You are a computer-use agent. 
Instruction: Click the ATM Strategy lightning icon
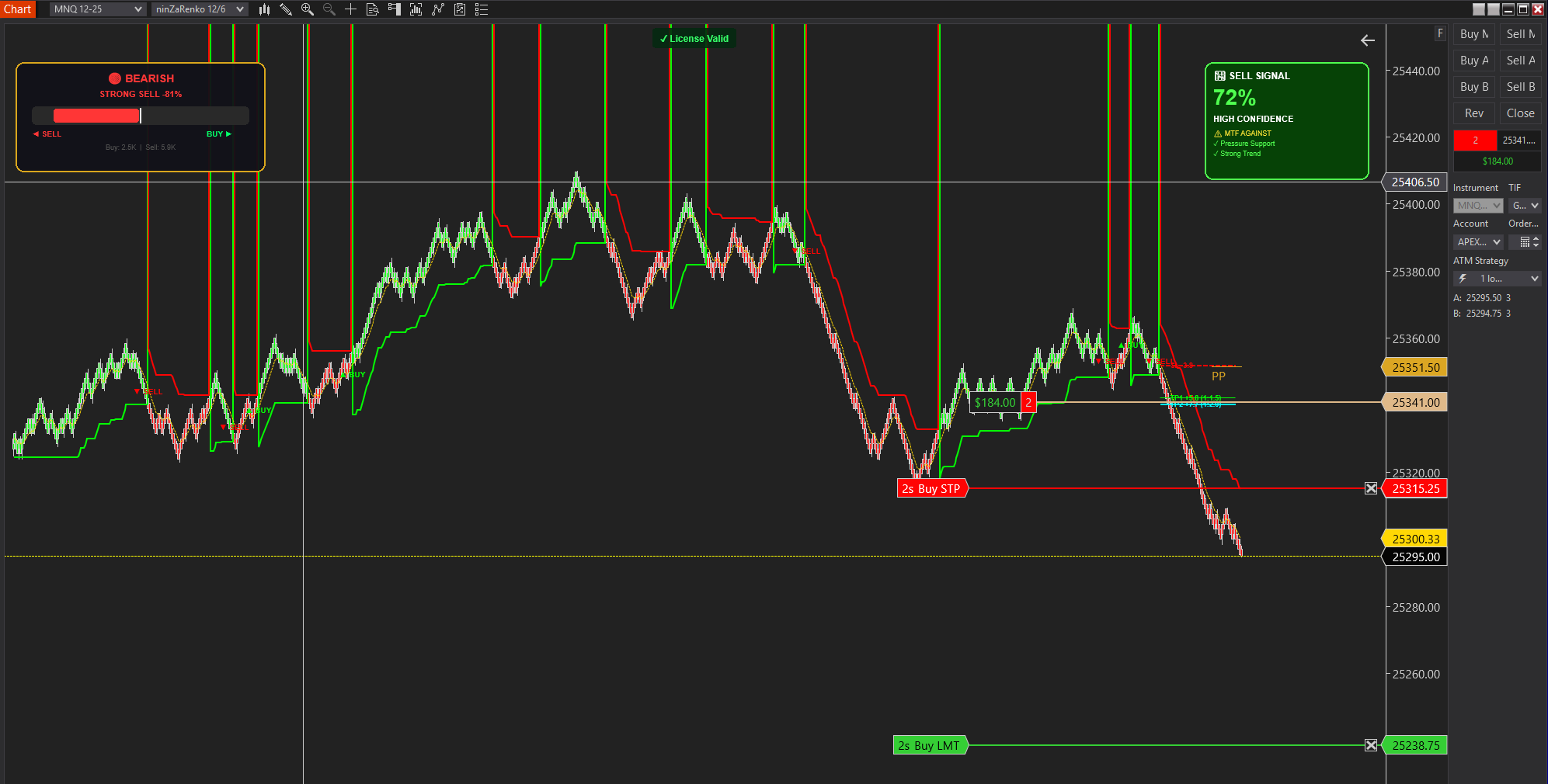click(1463, 279)
